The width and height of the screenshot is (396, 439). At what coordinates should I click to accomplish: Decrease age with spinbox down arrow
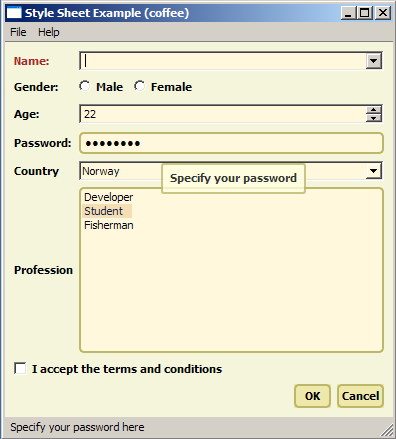click(x=373, y=118)
